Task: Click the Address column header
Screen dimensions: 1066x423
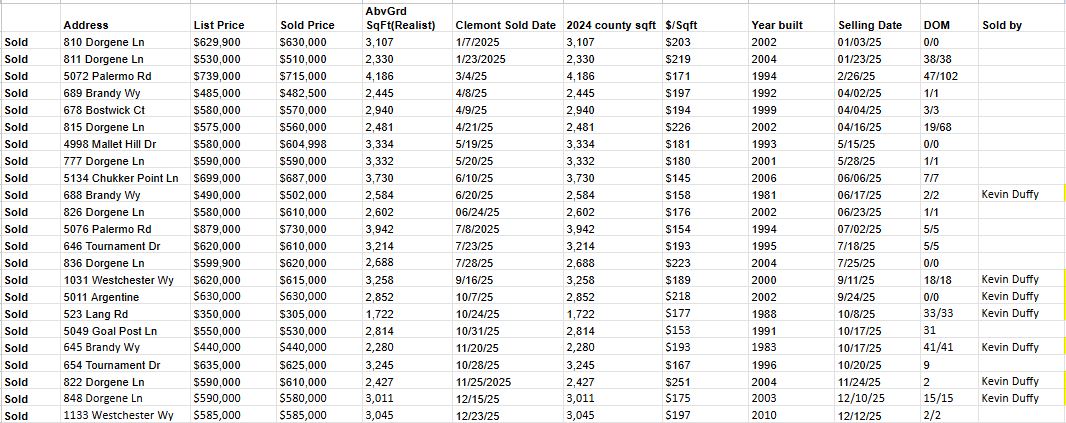Action: point(86,25)
